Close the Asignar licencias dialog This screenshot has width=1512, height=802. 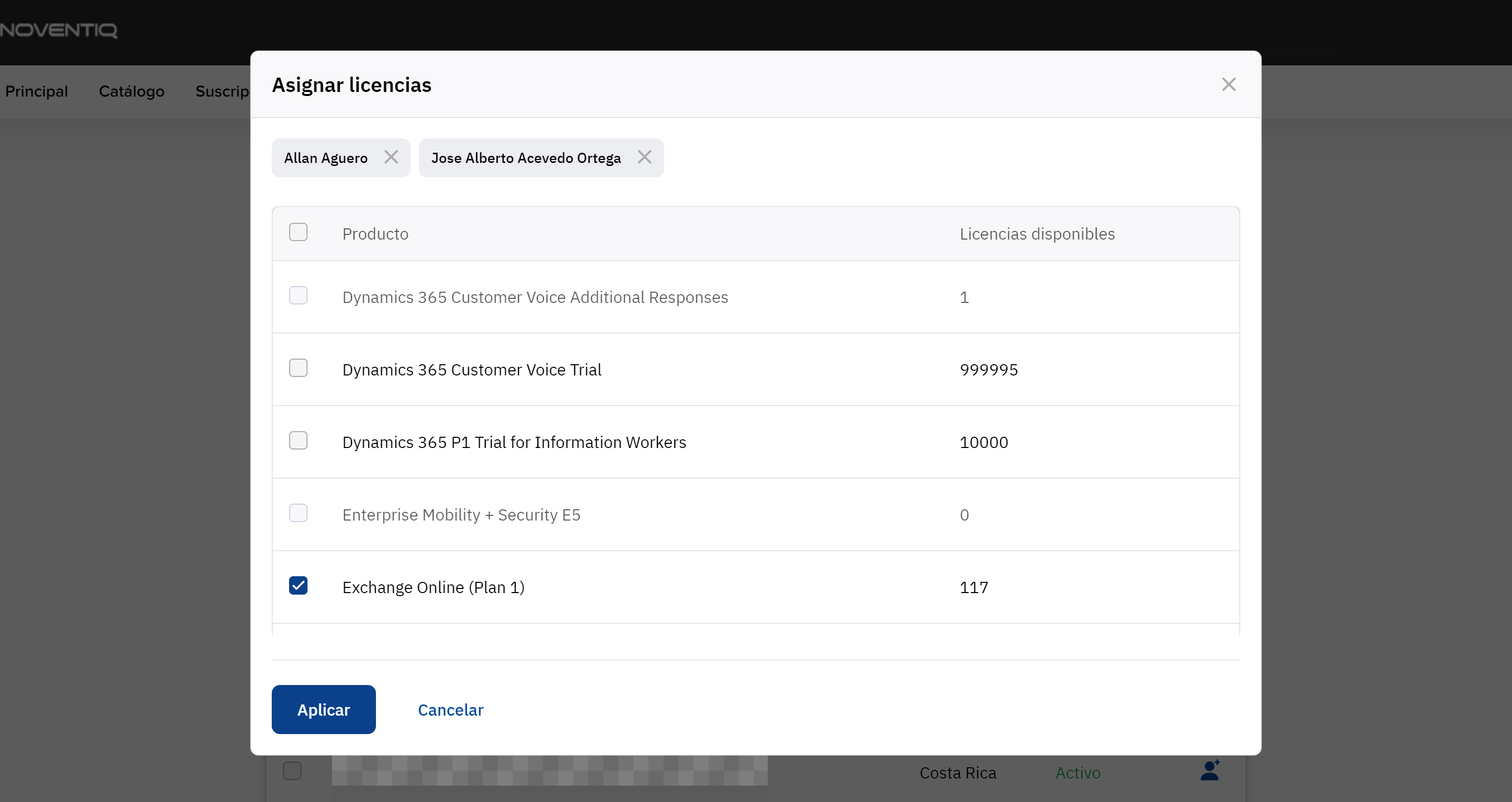(x=1228, y=85)
